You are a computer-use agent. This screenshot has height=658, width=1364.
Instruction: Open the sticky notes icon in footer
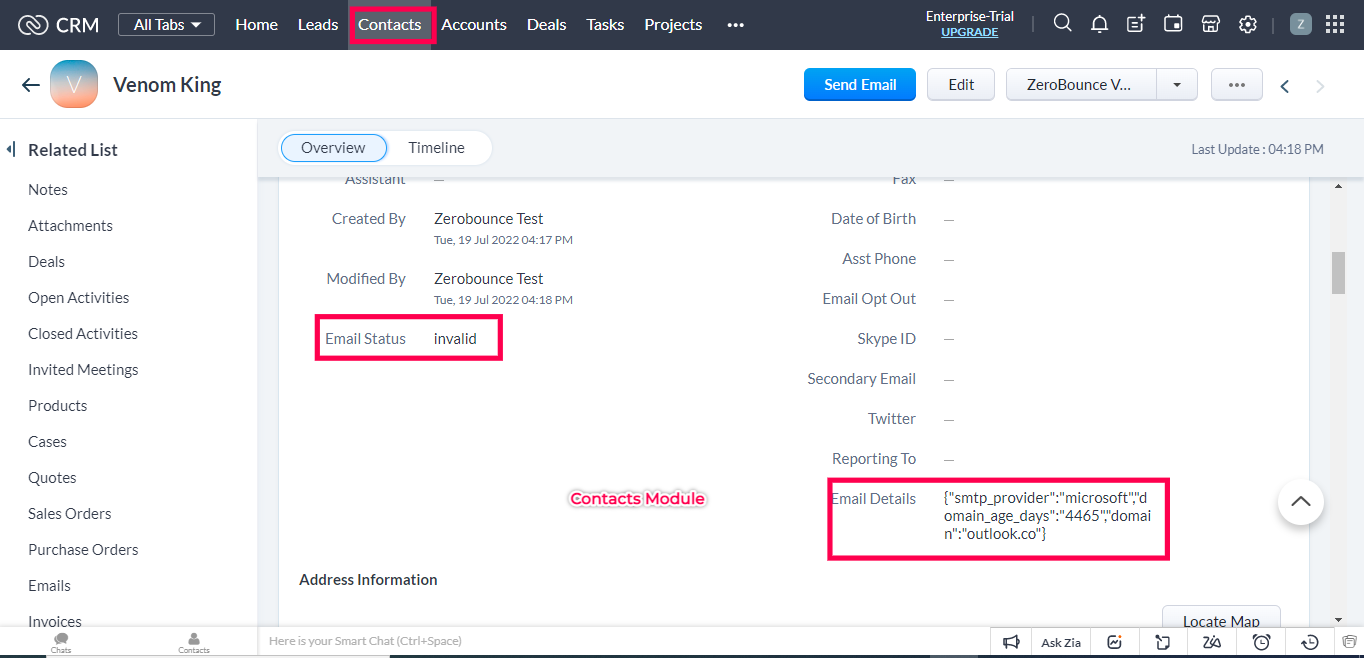click(1163, 642)
